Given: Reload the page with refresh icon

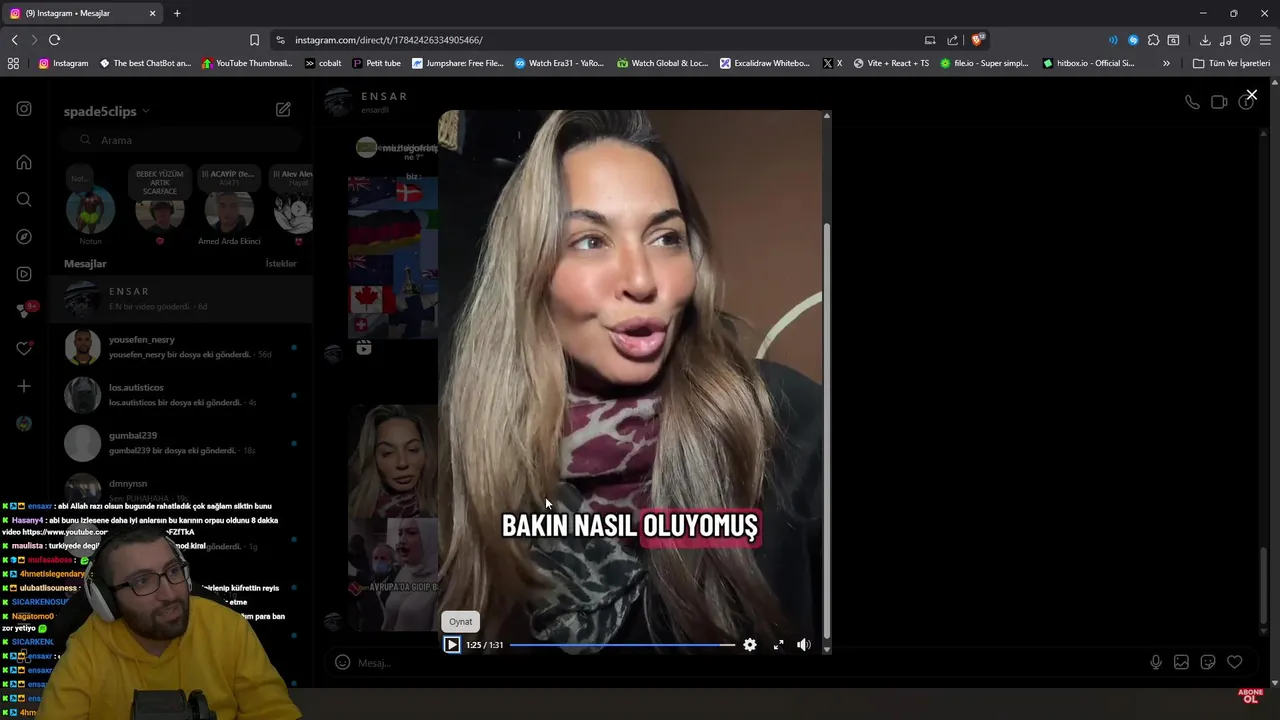Looking at the screenshot, I should 54,40.
